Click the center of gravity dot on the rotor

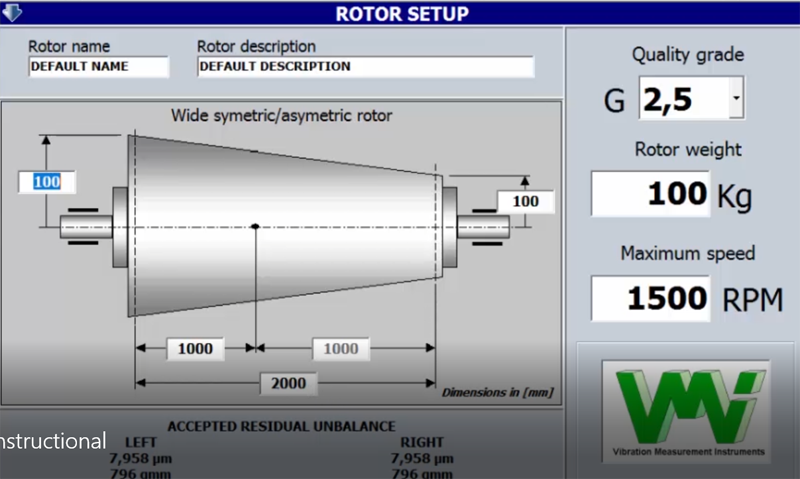(x=256, y=227)
